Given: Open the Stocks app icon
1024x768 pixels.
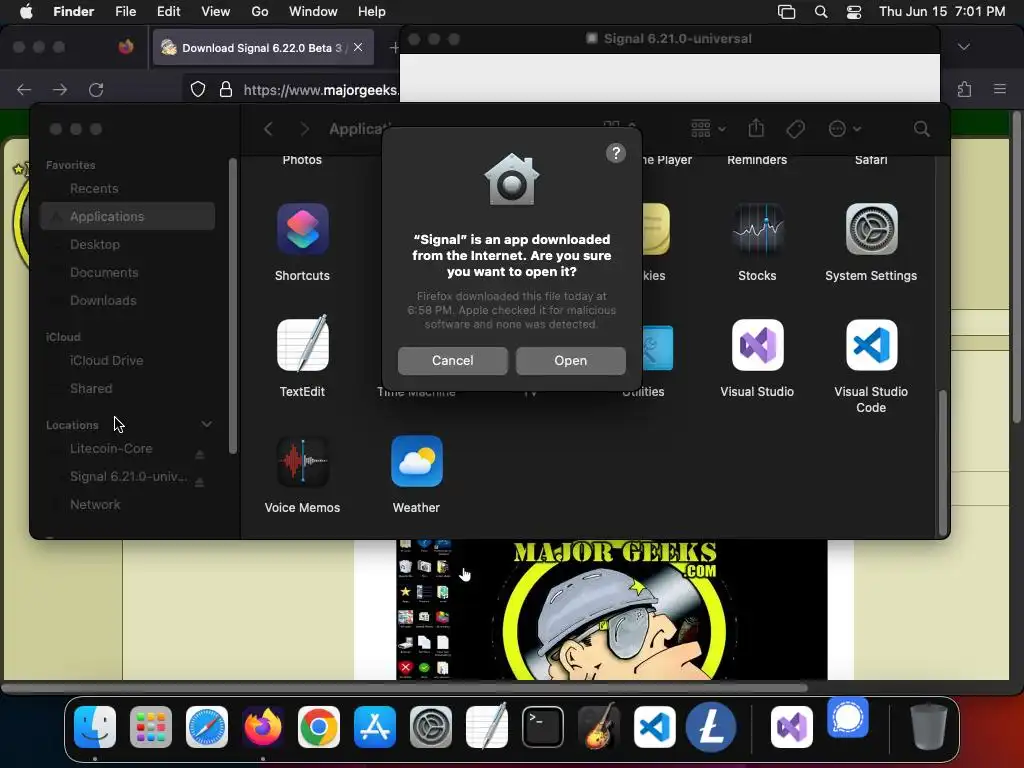Looking at the screenshot, I should (x=757, y=229).
